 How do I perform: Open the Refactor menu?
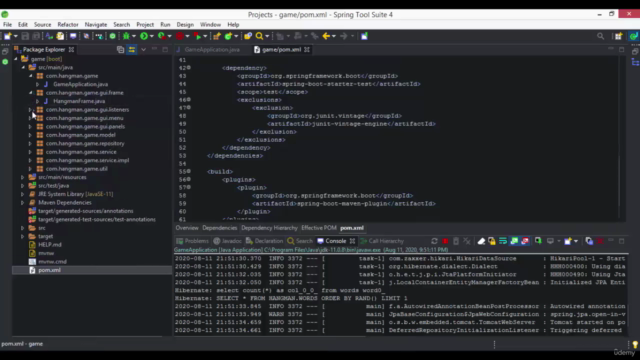tap(68, 25)
